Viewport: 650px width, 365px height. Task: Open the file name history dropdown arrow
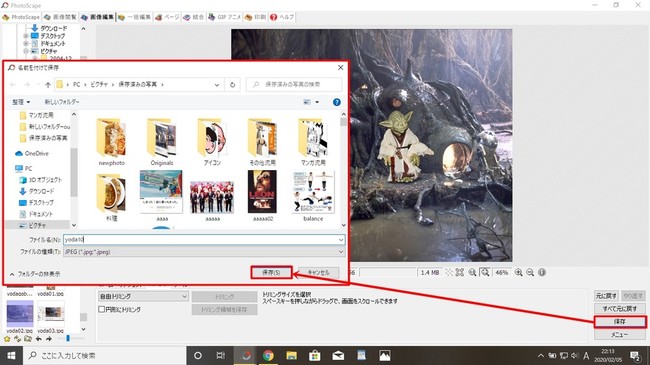341,240
